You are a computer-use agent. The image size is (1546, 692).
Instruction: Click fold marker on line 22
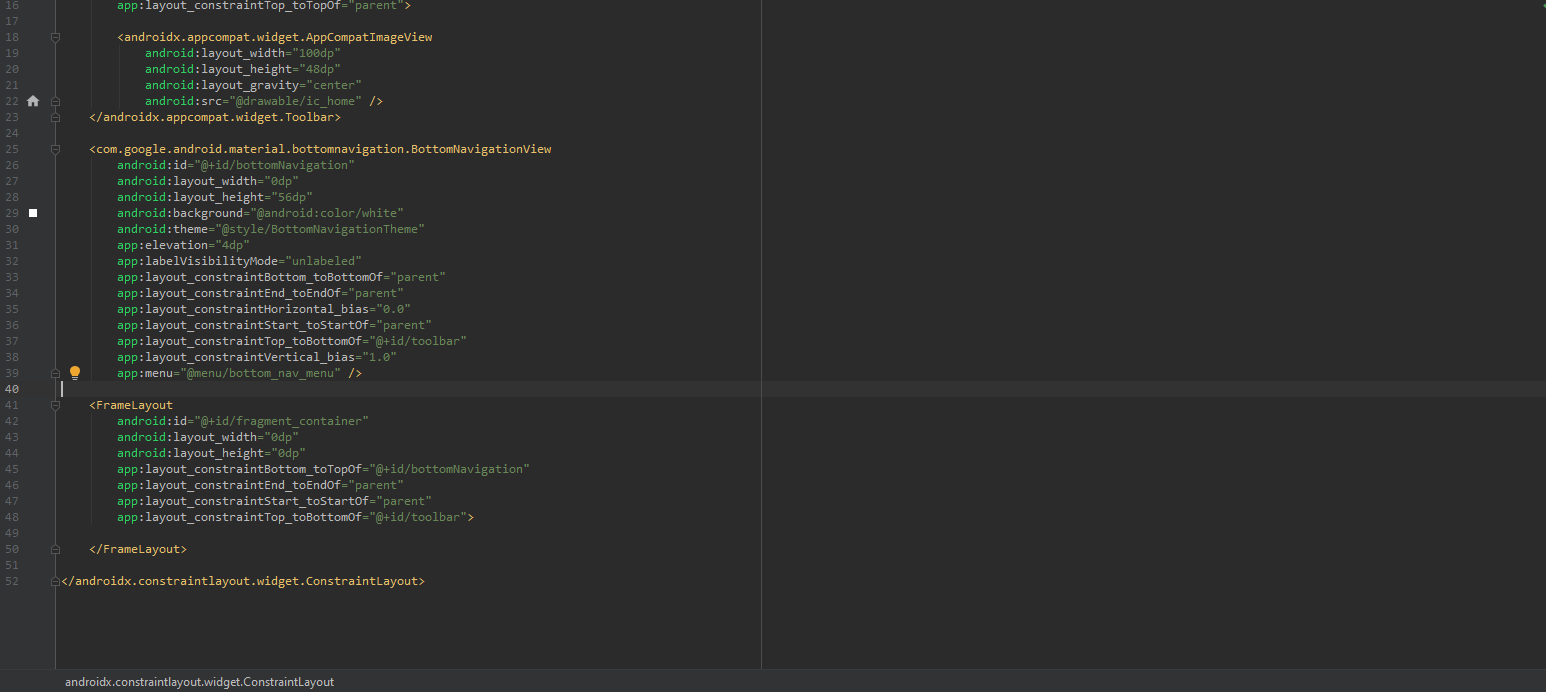coord(55,101)
